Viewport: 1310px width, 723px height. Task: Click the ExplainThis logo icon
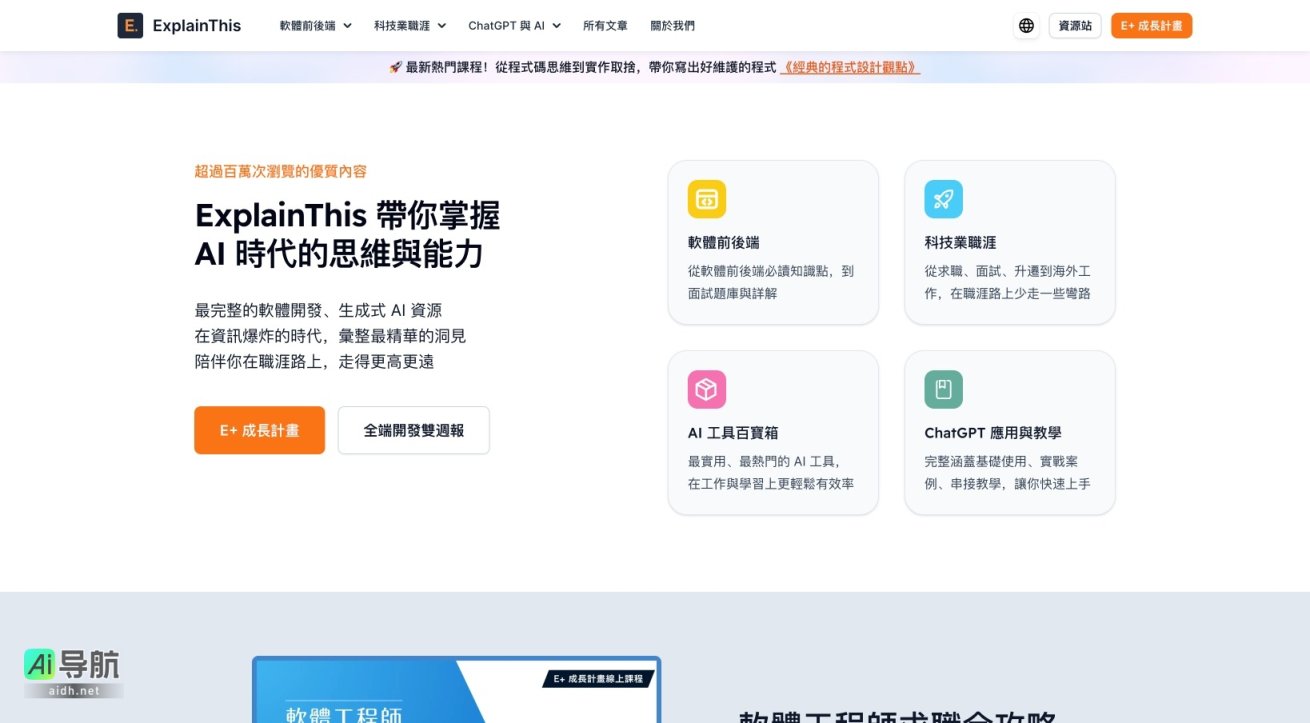(x=131, y=25)
